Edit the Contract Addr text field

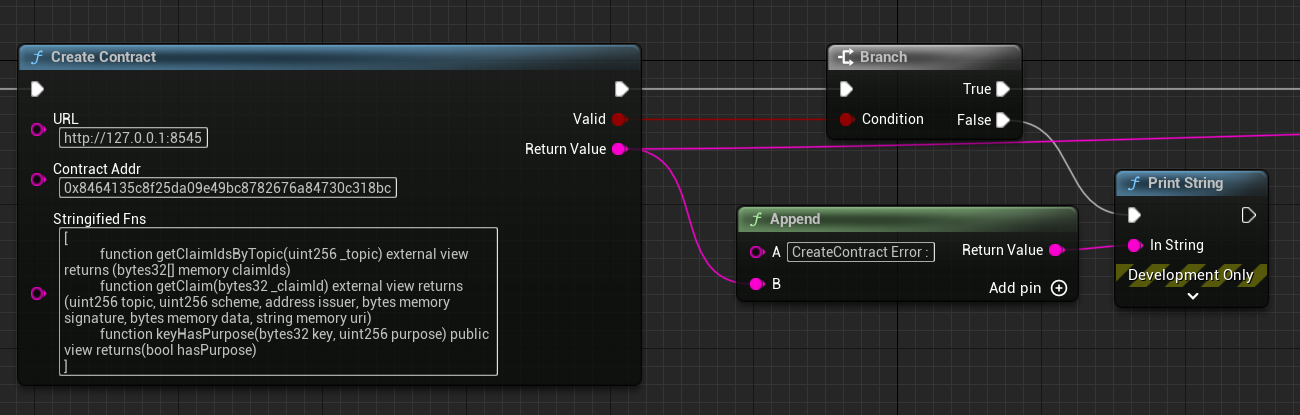point(228,187)
